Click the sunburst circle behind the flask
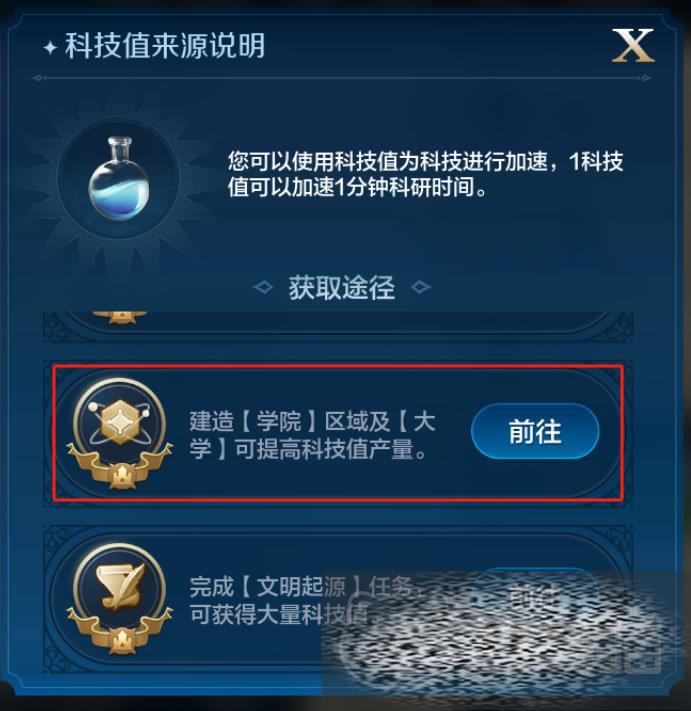This screenshot has height=711, width=691. point(119,179)
